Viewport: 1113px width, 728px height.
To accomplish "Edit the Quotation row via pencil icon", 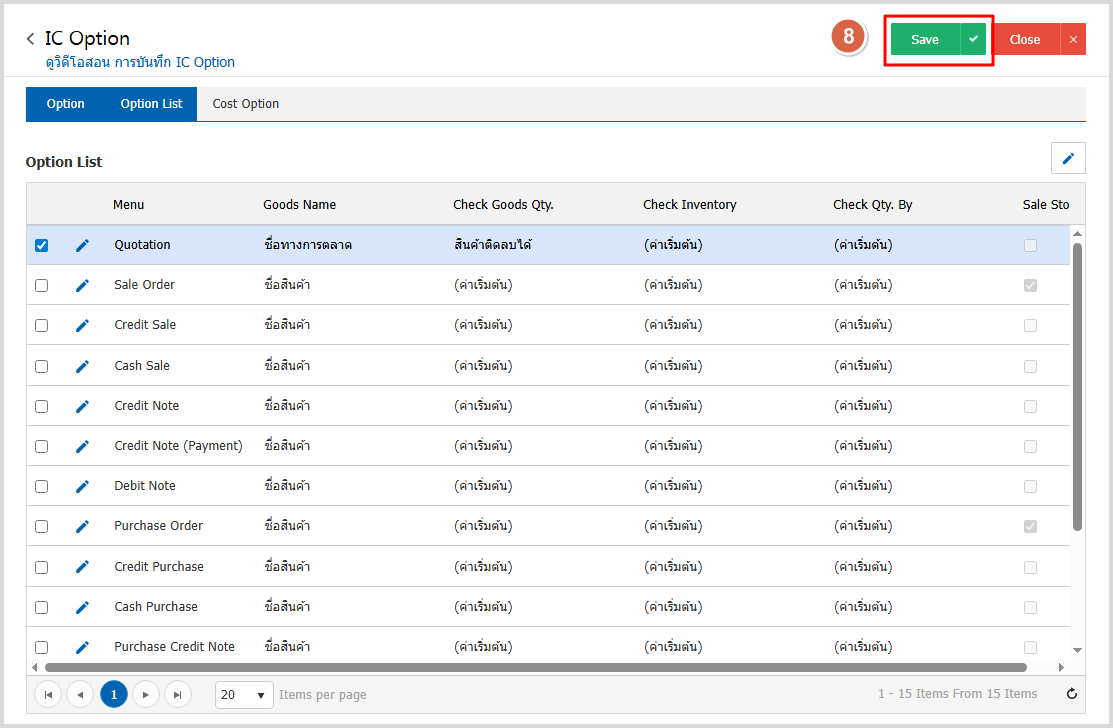I will pyautogui.click(x=82, y=245).
